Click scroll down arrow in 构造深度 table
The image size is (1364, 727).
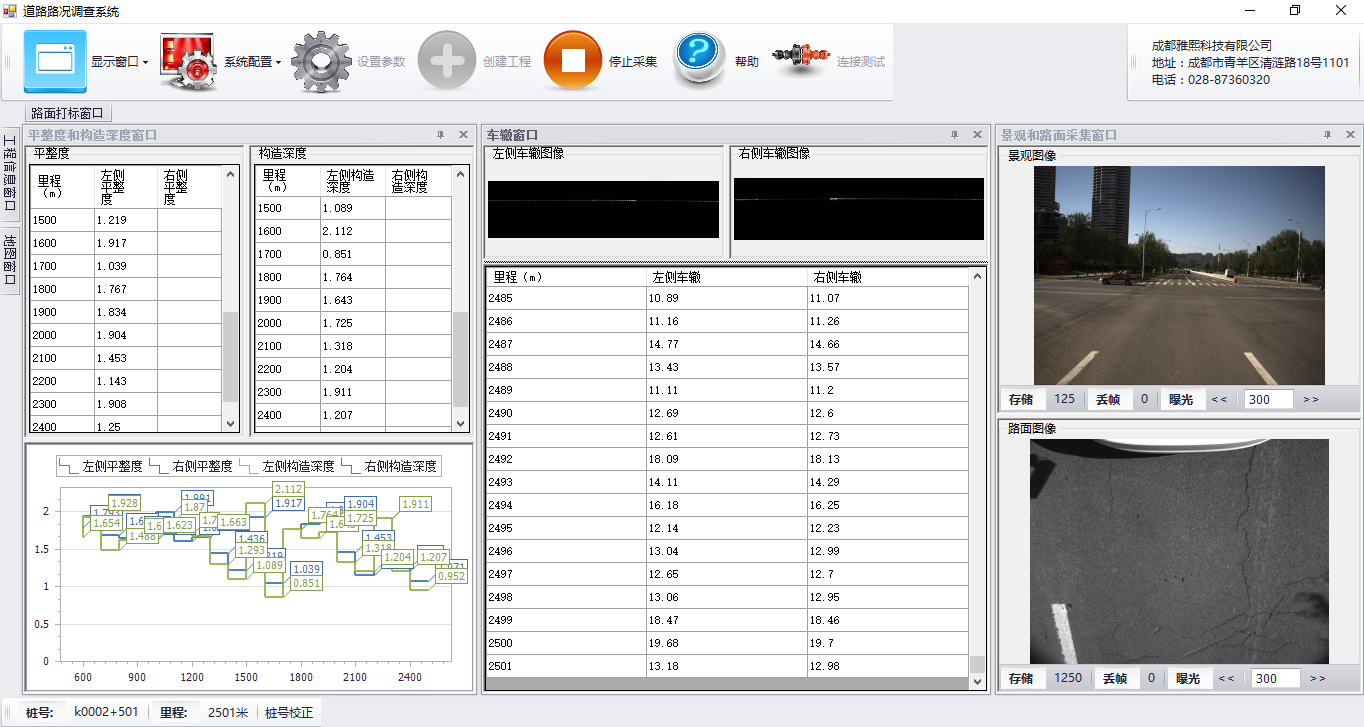(x=461, y=424)
